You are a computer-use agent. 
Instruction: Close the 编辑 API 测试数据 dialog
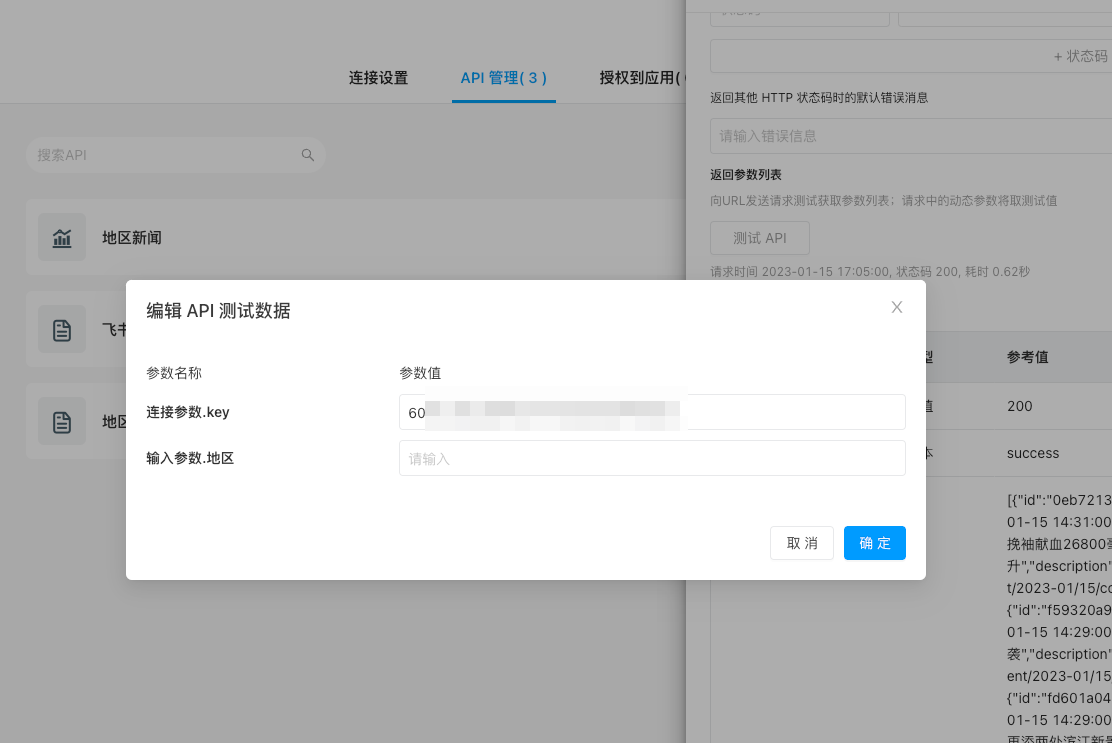[897, 307]
